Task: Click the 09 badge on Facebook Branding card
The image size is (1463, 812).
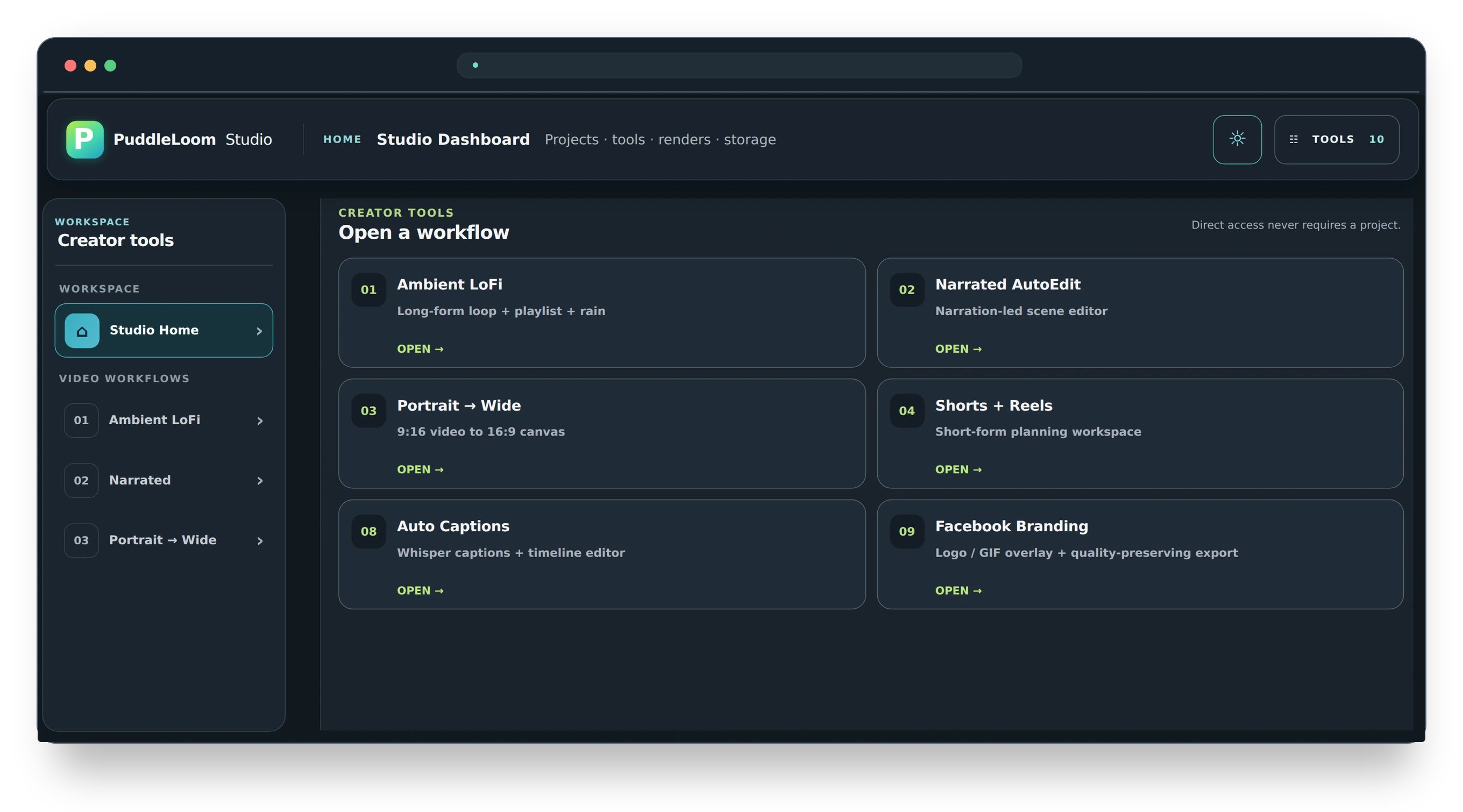Action: pos(906,531)
